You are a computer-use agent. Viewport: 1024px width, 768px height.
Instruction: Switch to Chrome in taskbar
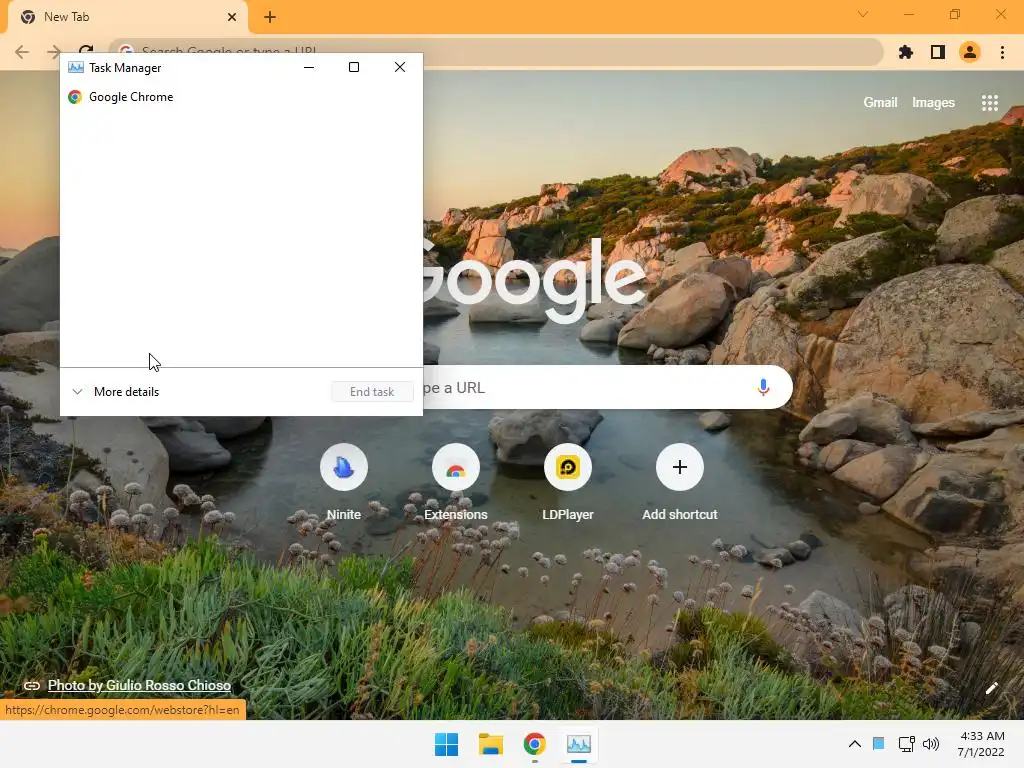point(534,744)
